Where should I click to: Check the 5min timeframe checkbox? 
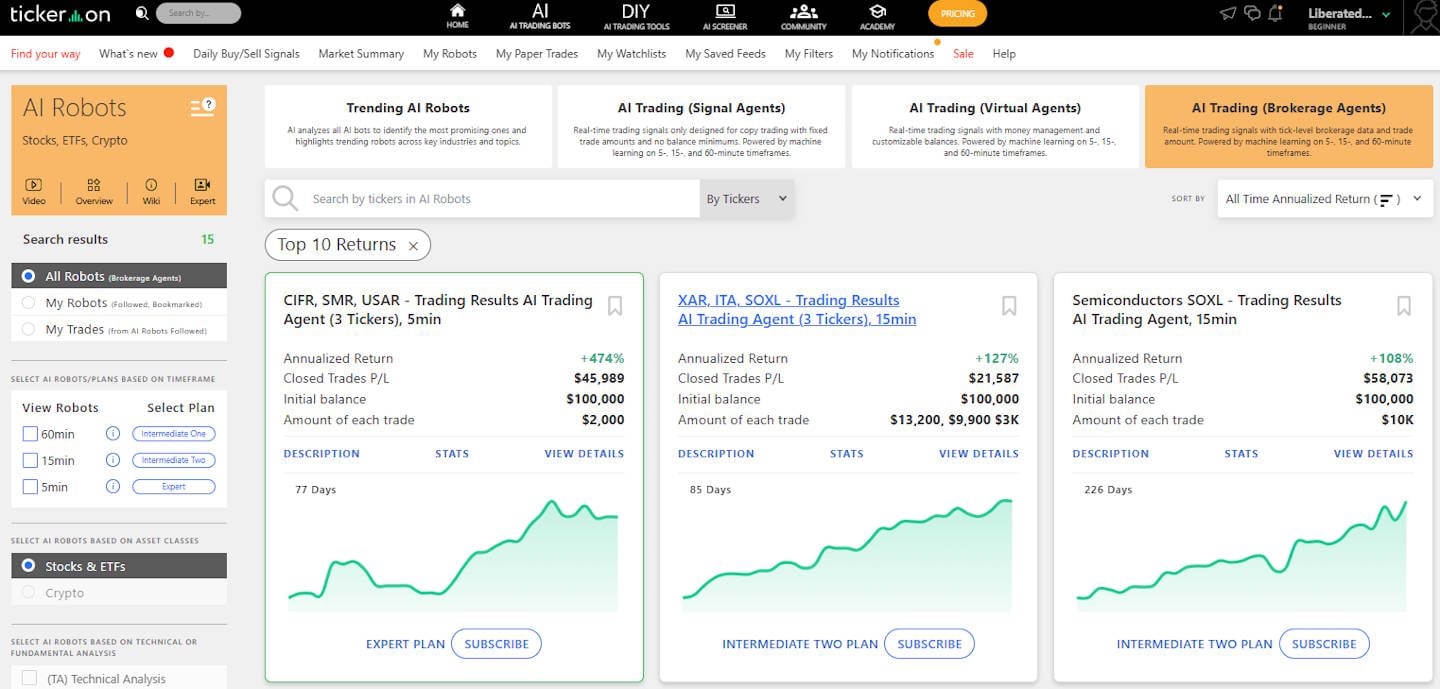(x=30, y=487)
